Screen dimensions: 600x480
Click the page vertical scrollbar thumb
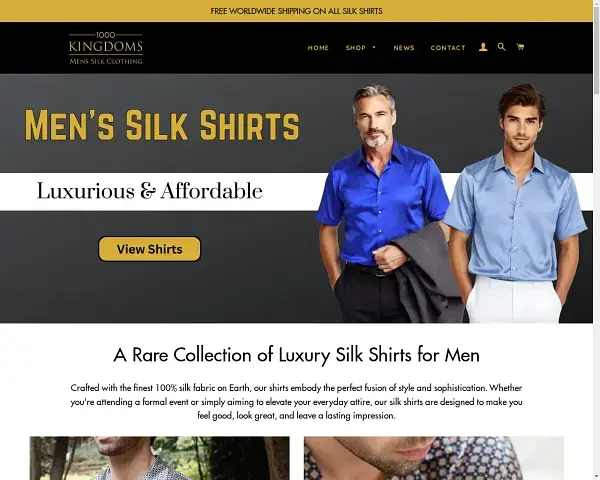tap(596, 48)
